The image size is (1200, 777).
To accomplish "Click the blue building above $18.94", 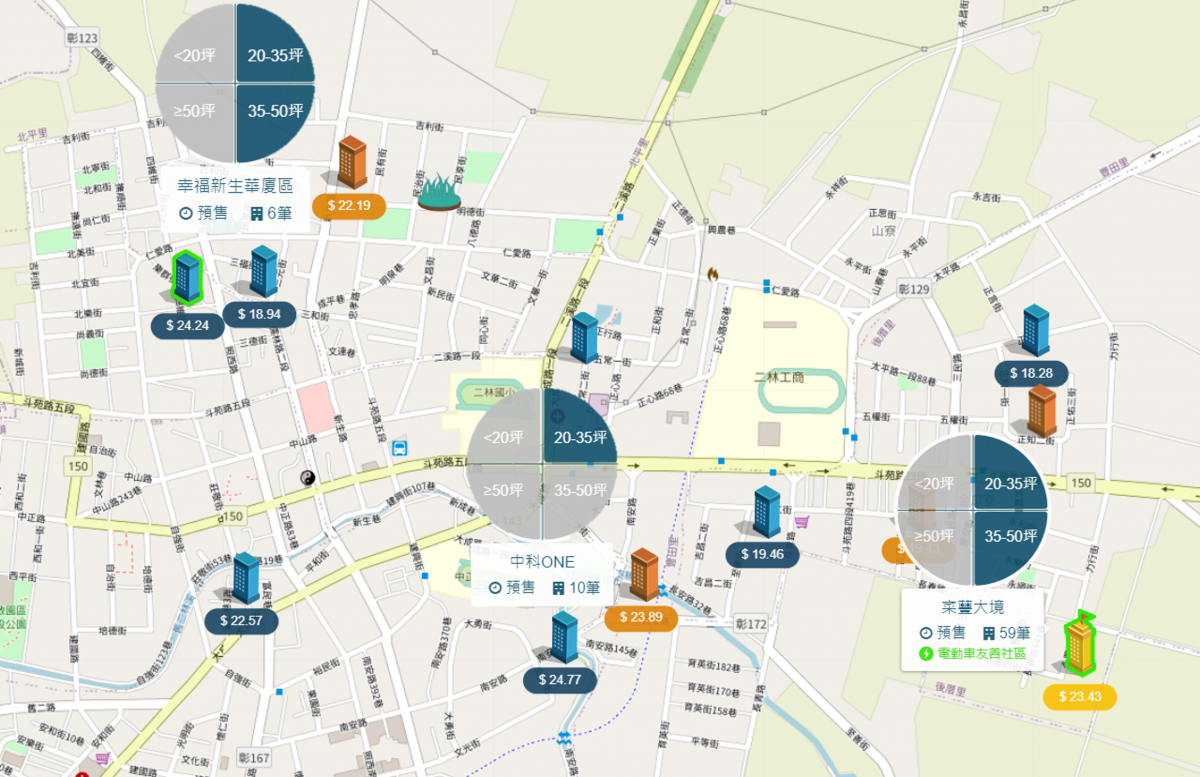I will 263,271.
